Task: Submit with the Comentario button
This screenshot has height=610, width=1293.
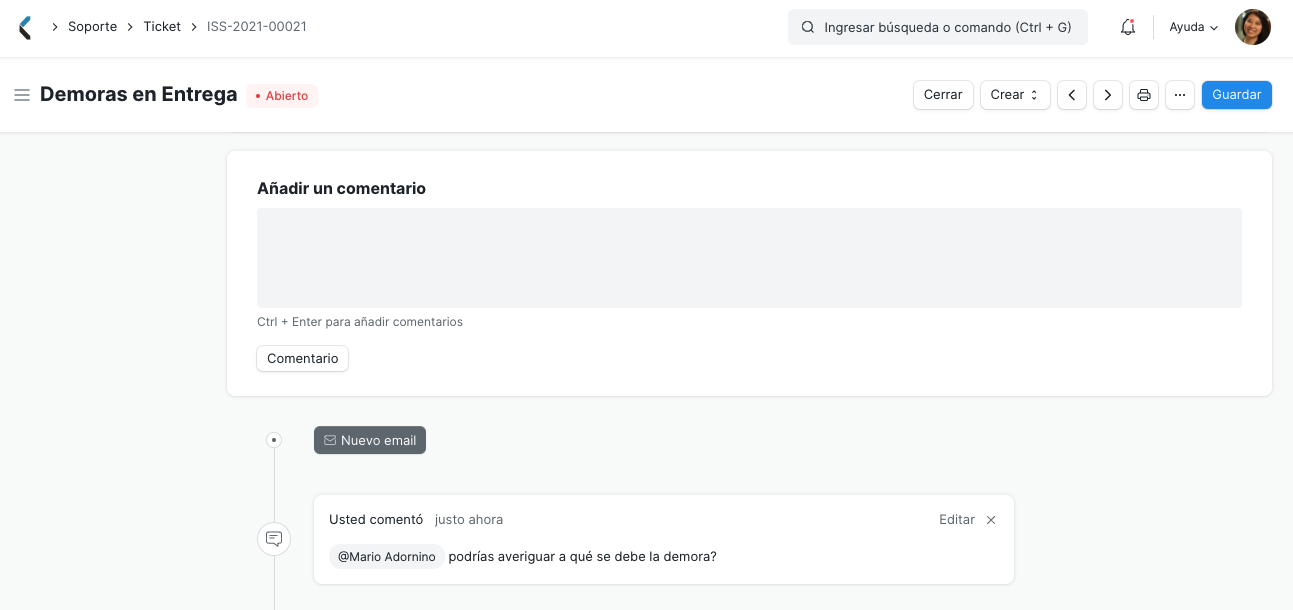Action: (302, 358)
